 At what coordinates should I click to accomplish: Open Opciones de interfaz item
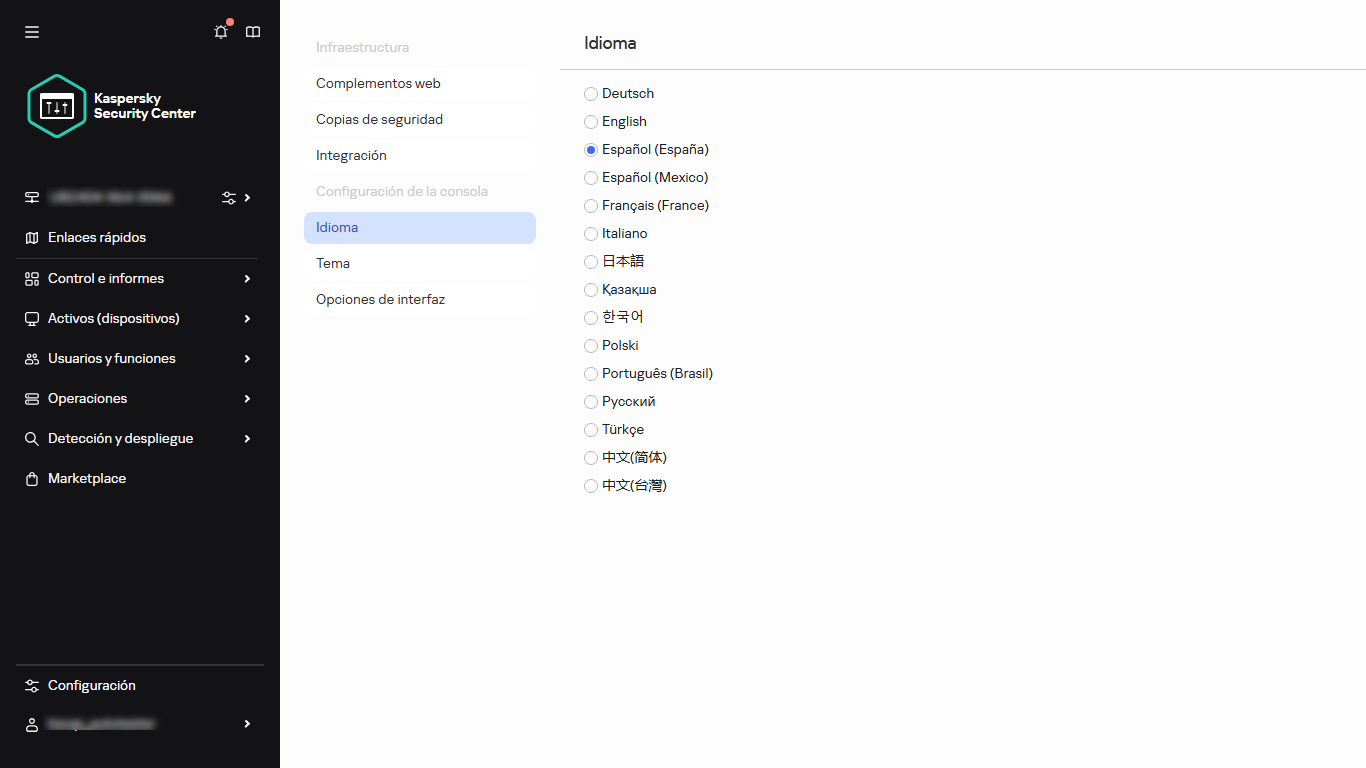click(x=420, y=300)
